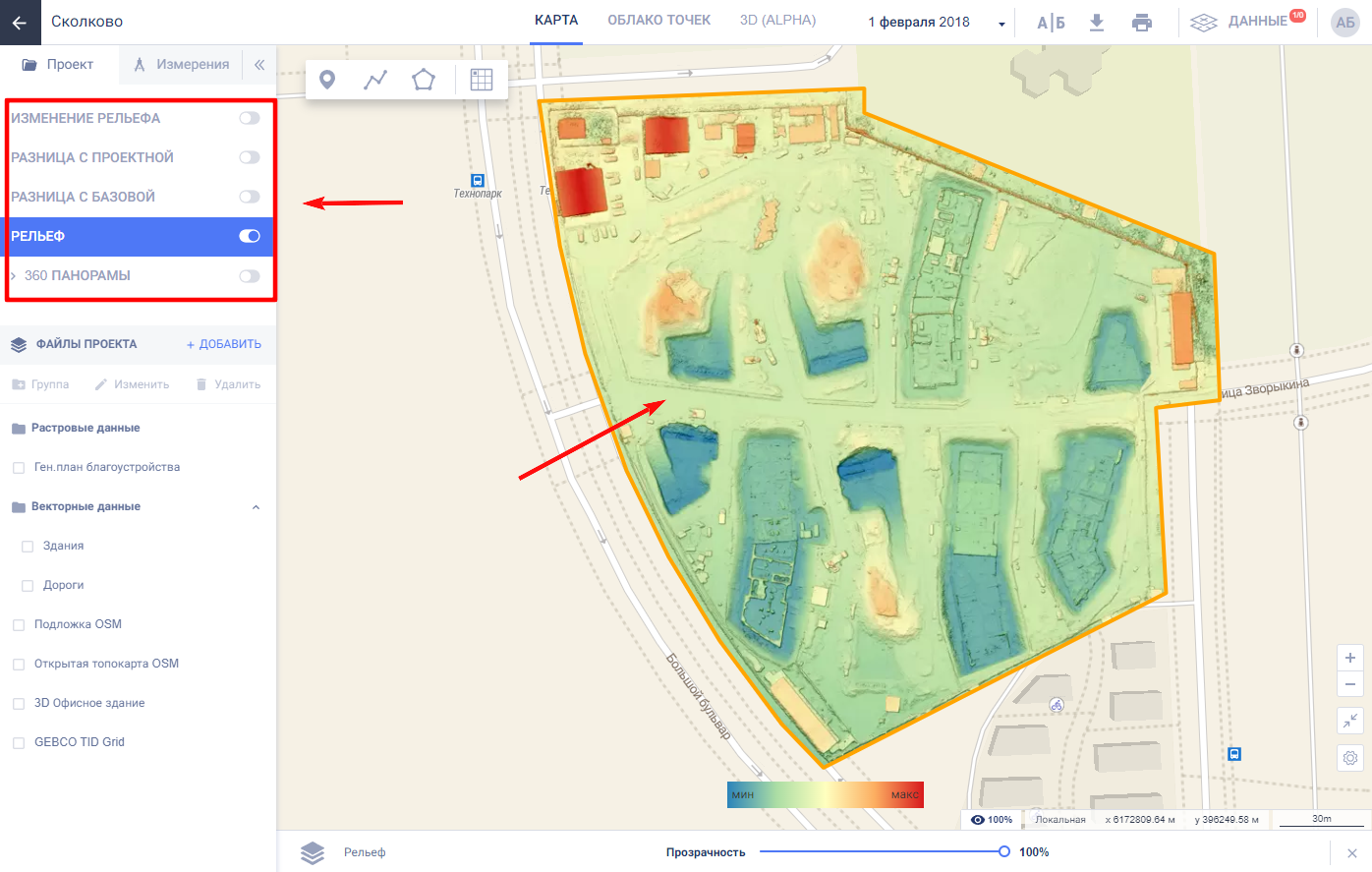Click the + Добавить button

click(224, 344)
